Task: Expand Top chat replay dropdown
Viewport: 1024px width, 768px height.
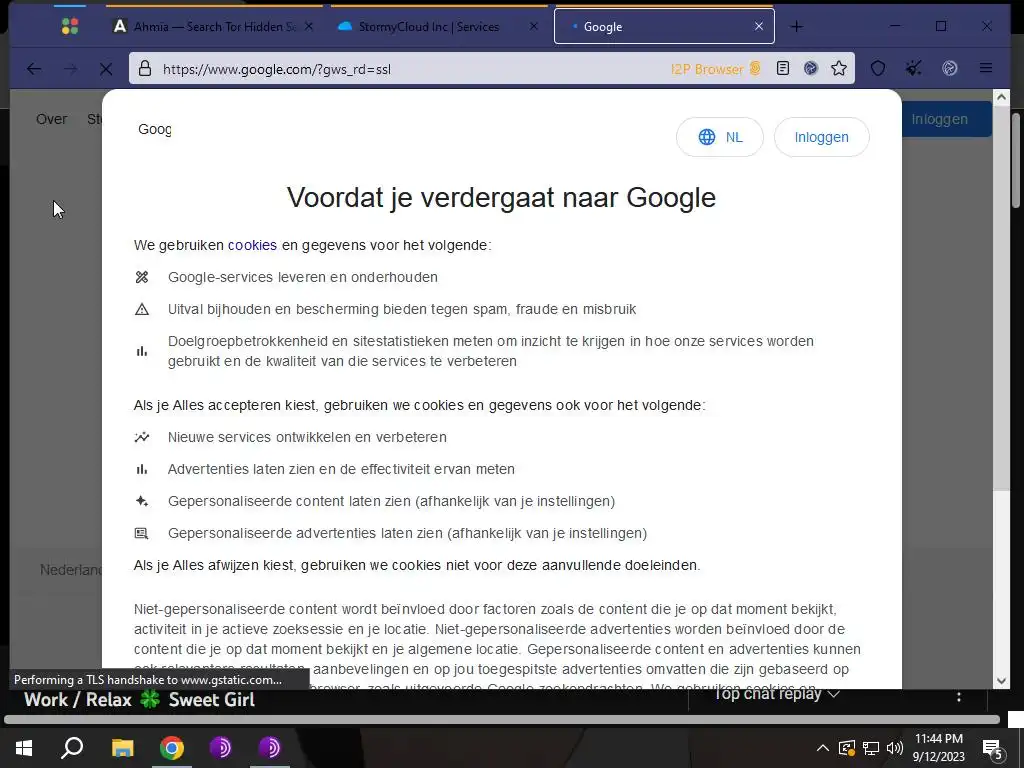Action: (776, 695)
